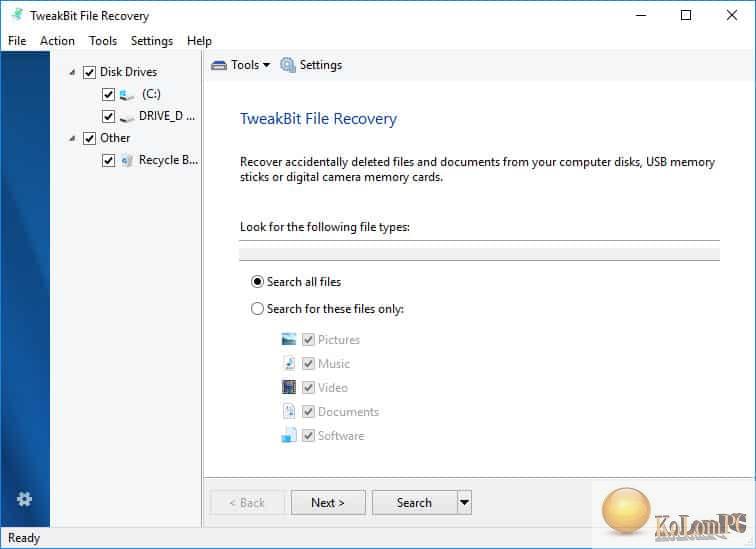Toggle the Video checkbox
Image resolution: width=756 pixels, height=549 pixels.
[309, 388]
